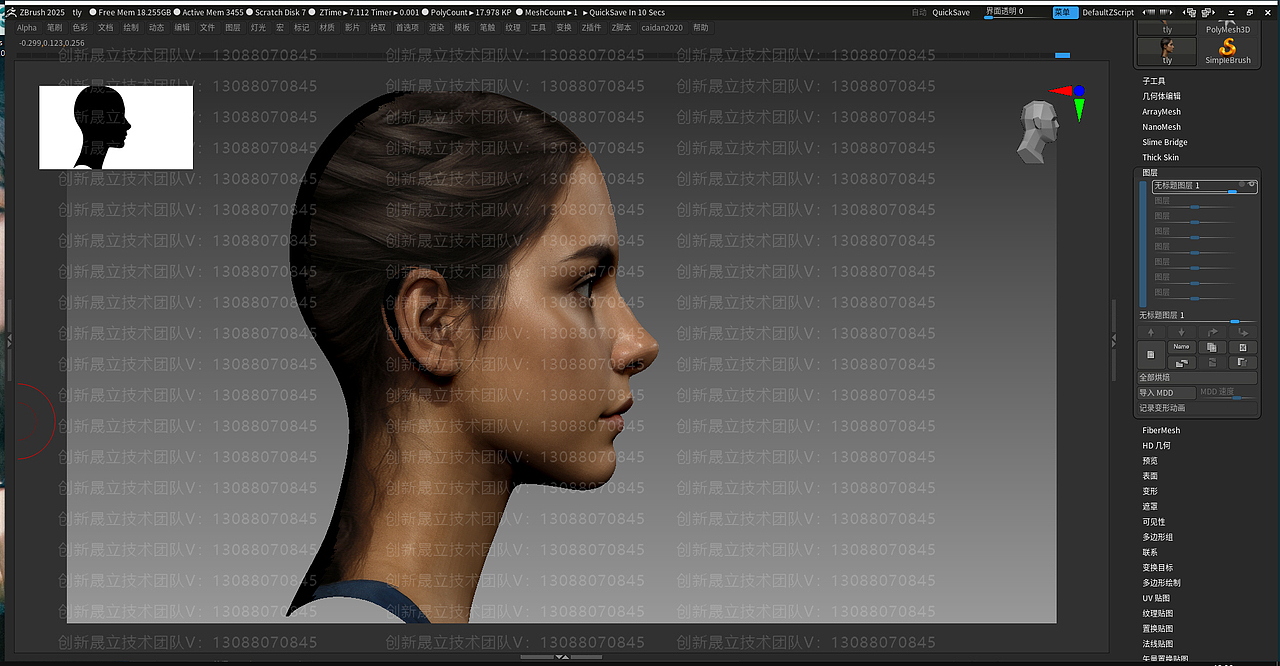Open the 文件 file menu
Viewport: 1280px width, 666px height.
pyautogui.click(x=207, y=28)
